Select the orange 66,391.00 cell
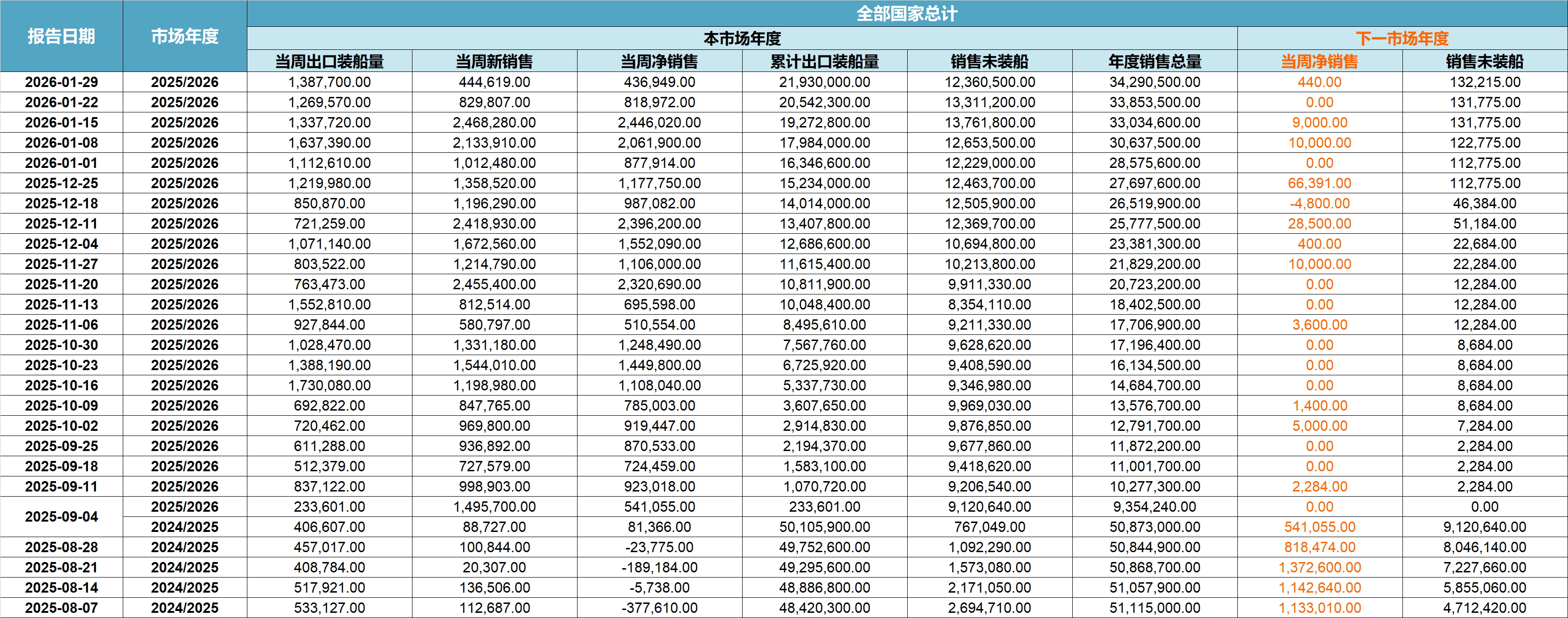 [x=1320, y=183]
